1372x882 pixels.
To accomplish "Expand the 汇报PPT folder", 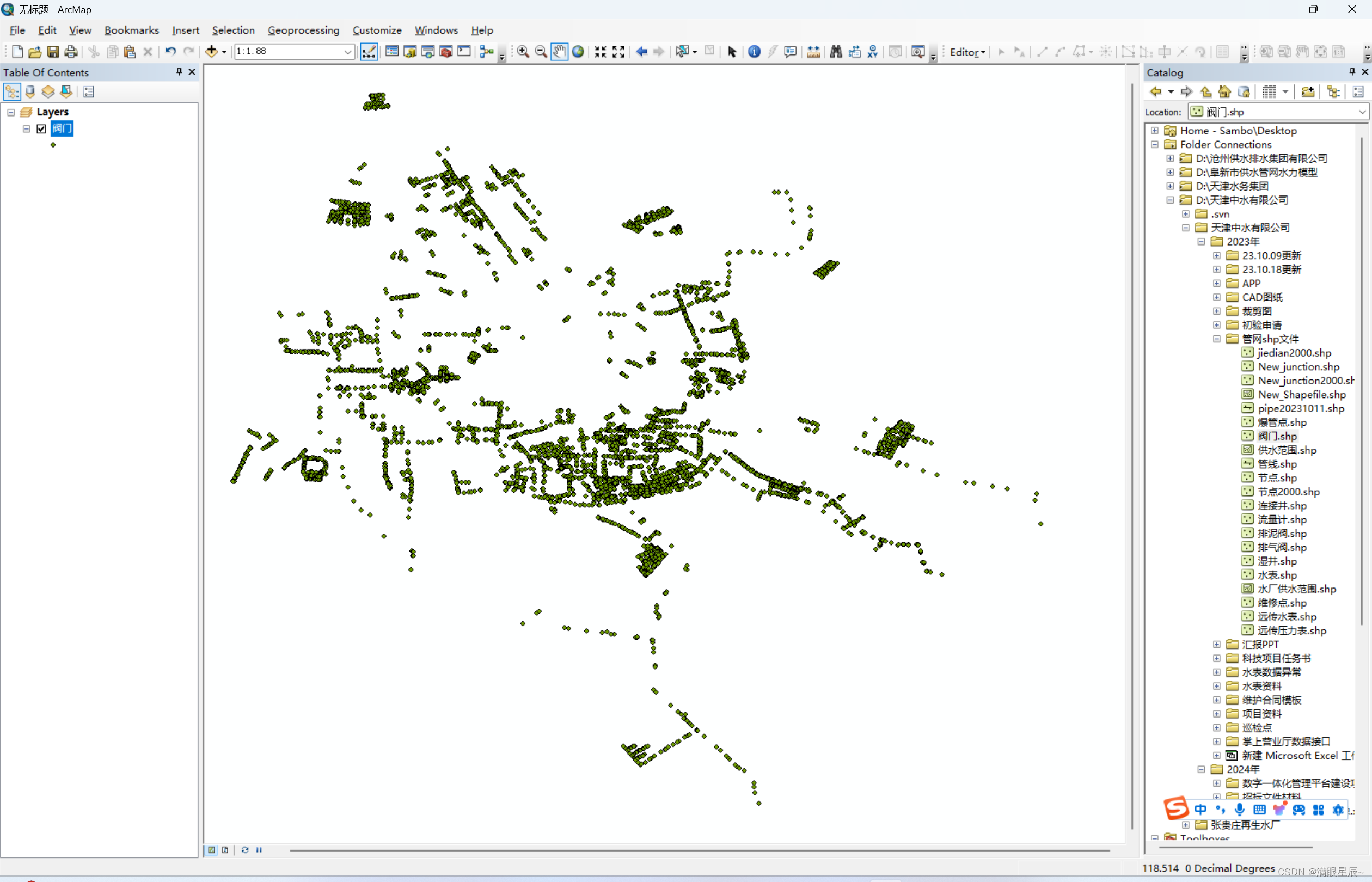I will click(x=1217, y=644).
